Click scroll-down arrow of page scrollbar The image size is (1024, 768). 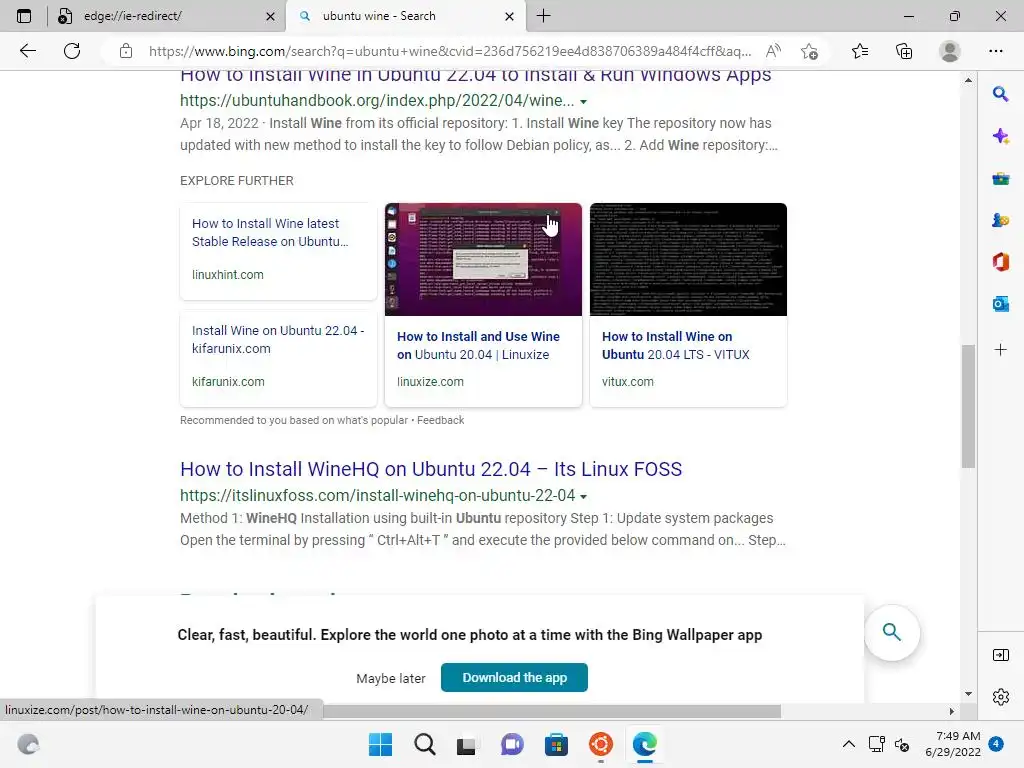tap(968, 694)
